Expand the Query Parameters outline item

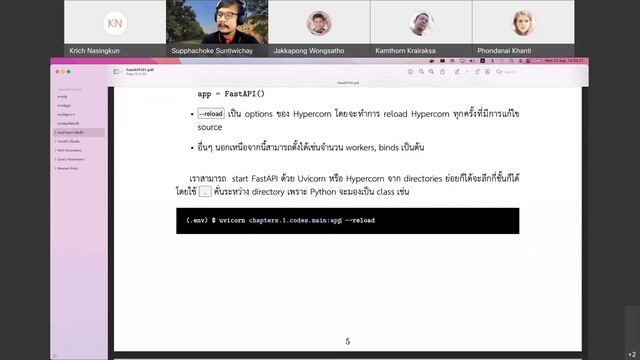tap(56, 159)
